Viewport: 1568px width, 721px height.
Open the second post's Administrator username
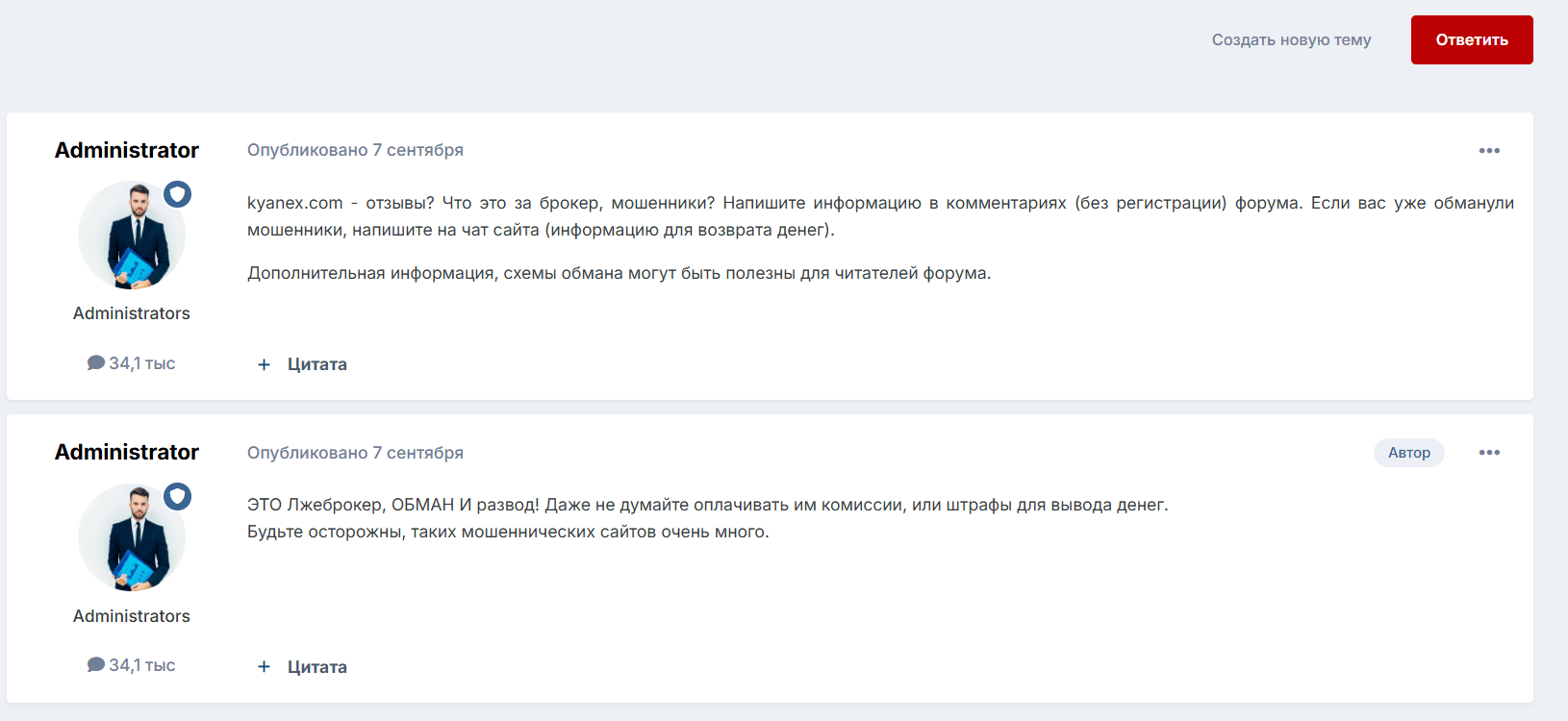127,452
